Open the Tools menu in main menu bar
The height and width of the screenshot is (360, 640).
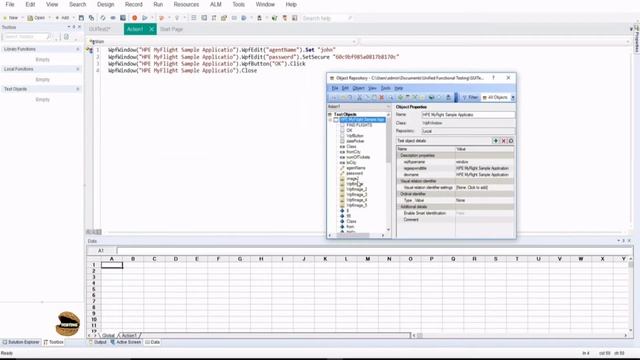[x=238, y=4]
